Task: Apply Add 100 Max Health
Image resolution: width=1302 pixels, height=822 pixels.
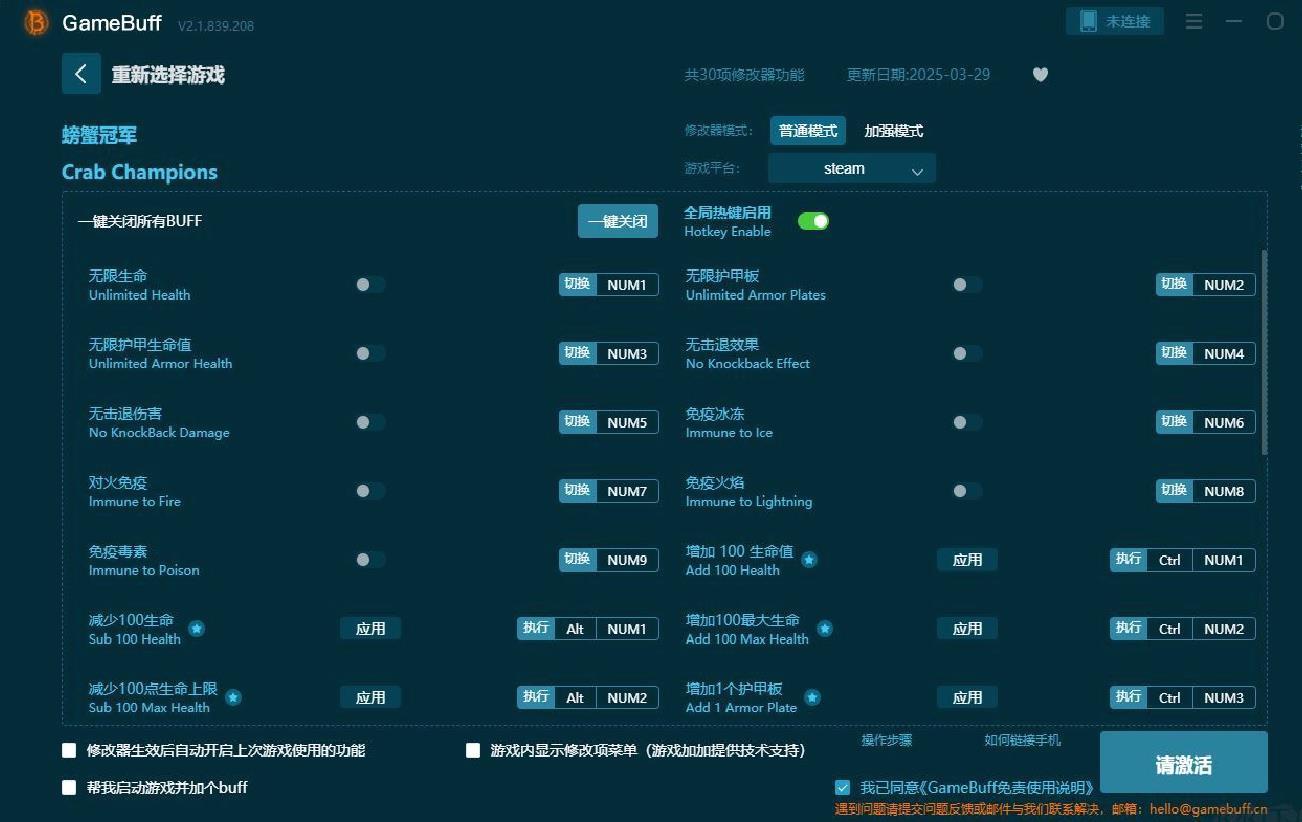Action: point(967,629)
